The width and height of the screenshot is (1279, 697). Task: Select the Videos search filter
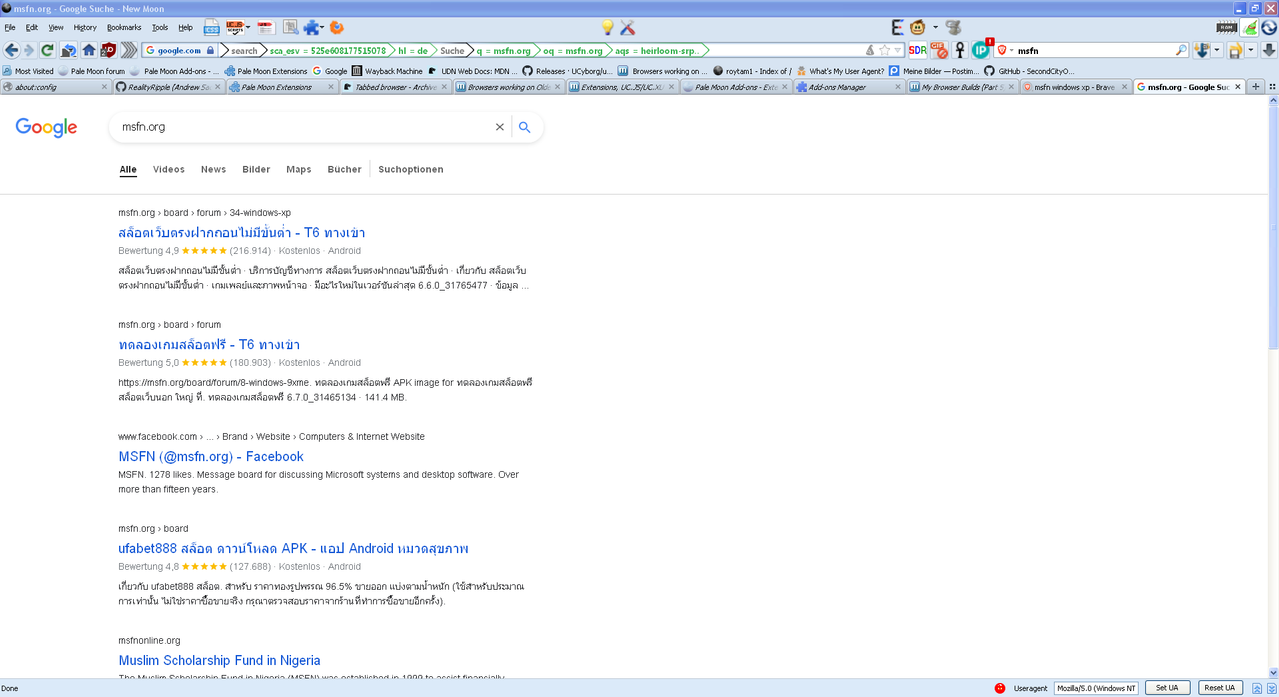[168, 169]
